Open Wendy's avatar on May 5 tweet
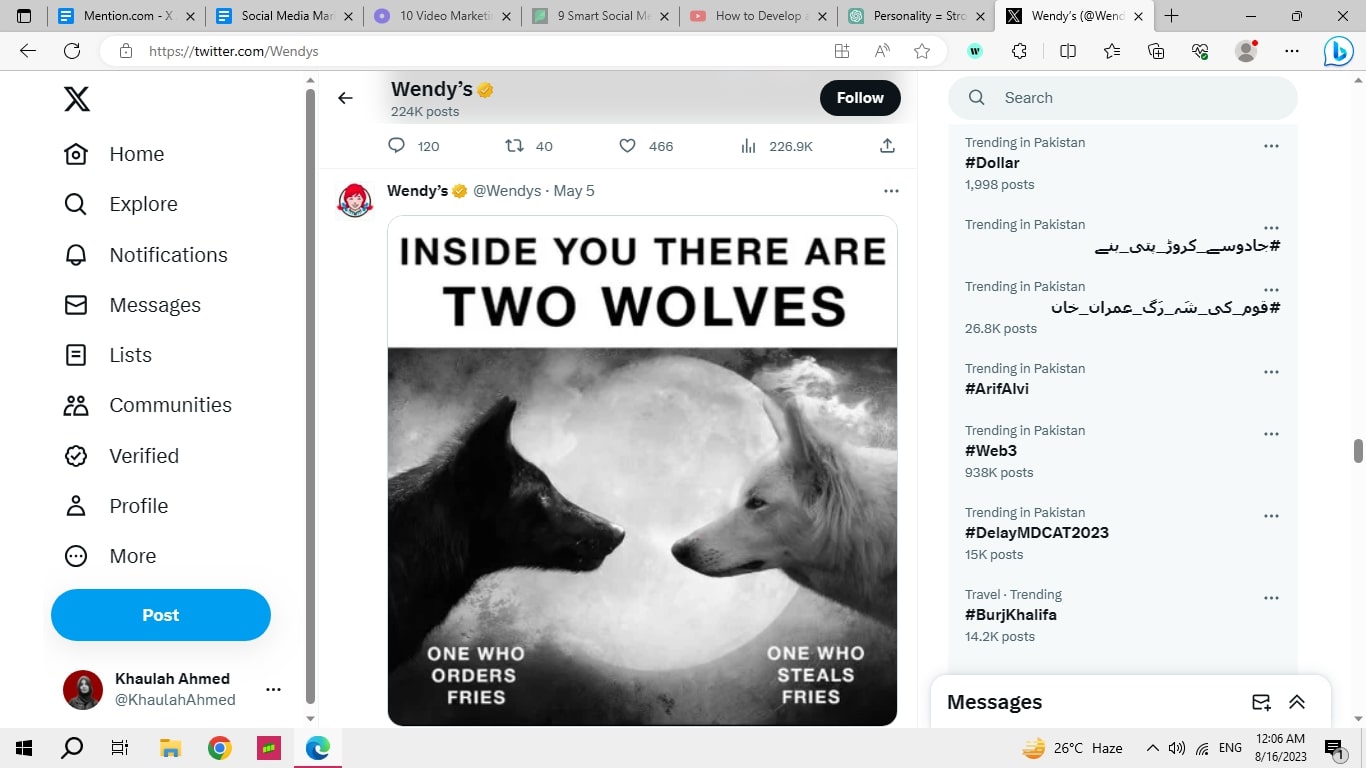This screenshot has width=1366, height=768. coord(355,200)
